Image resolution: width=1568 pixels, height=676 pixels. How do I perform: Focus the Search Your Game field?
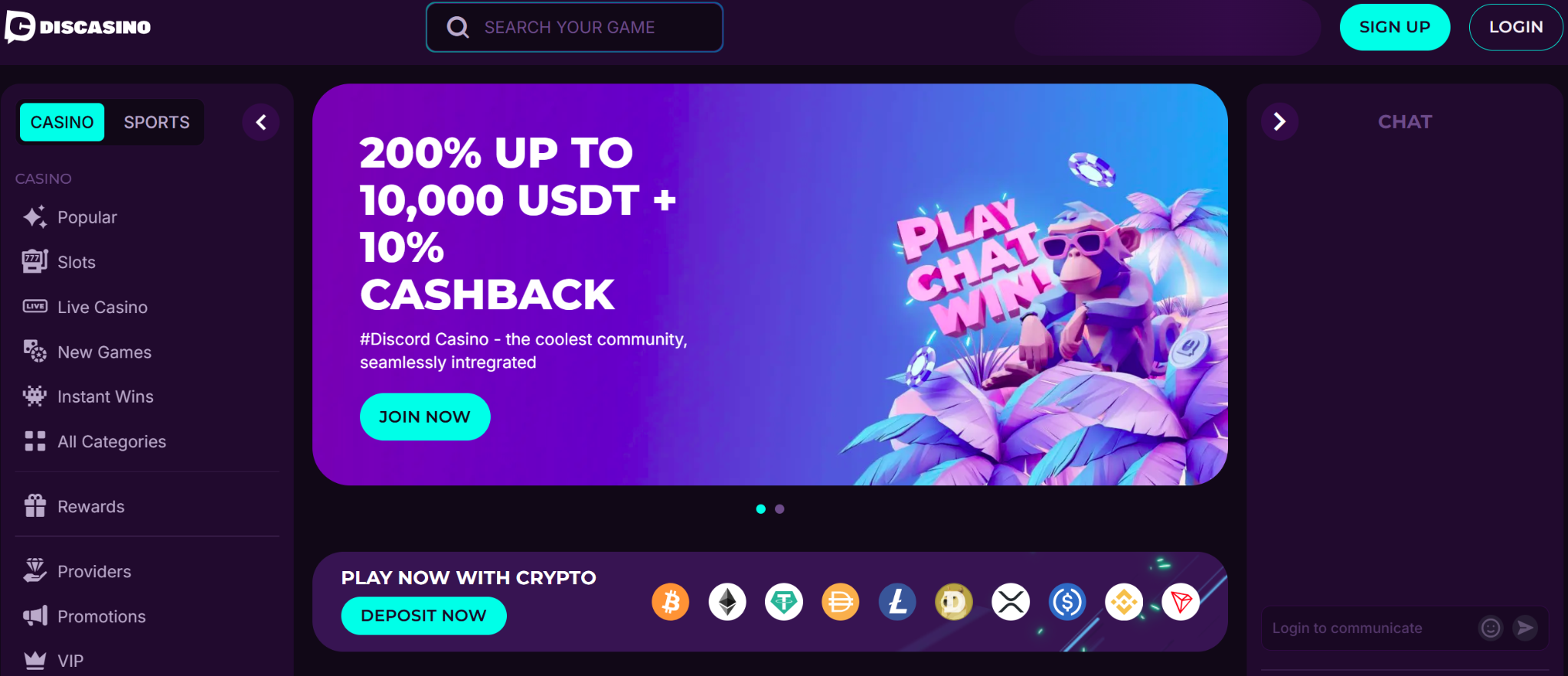point(574,28)
